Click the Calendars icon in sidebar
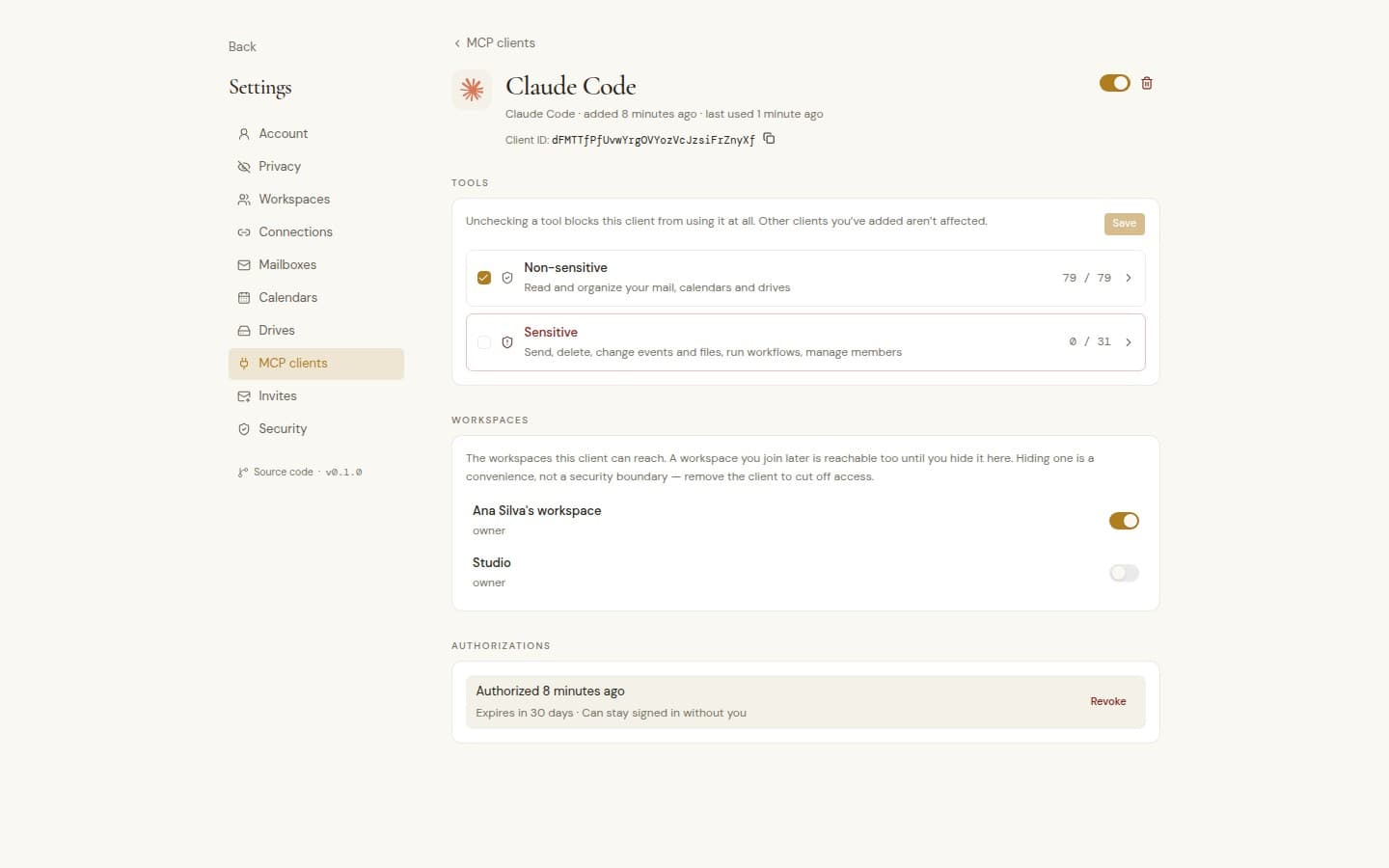The width and height of the screenshot is (1389, 868). [244, 298]
